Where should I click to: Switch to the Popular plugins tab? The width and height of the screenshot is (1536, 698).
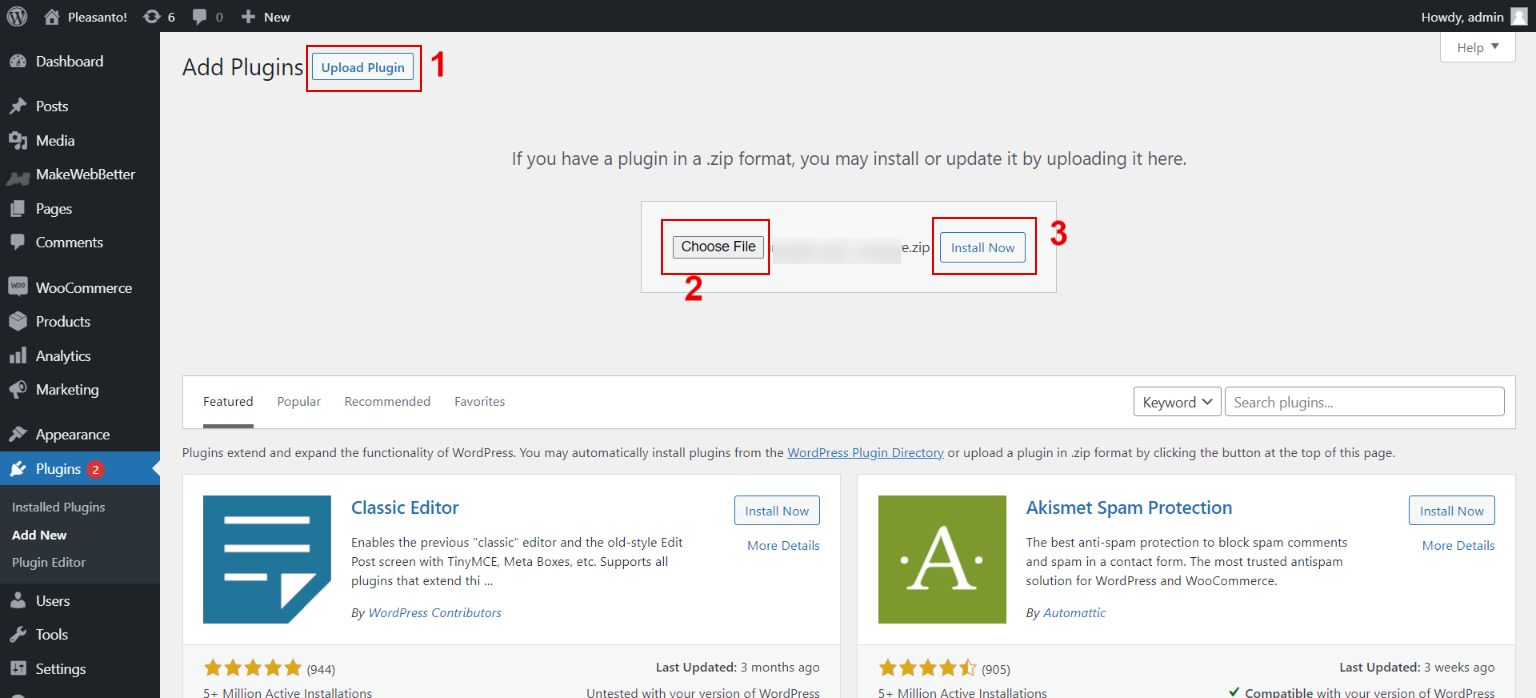click(x=298, y=401)
